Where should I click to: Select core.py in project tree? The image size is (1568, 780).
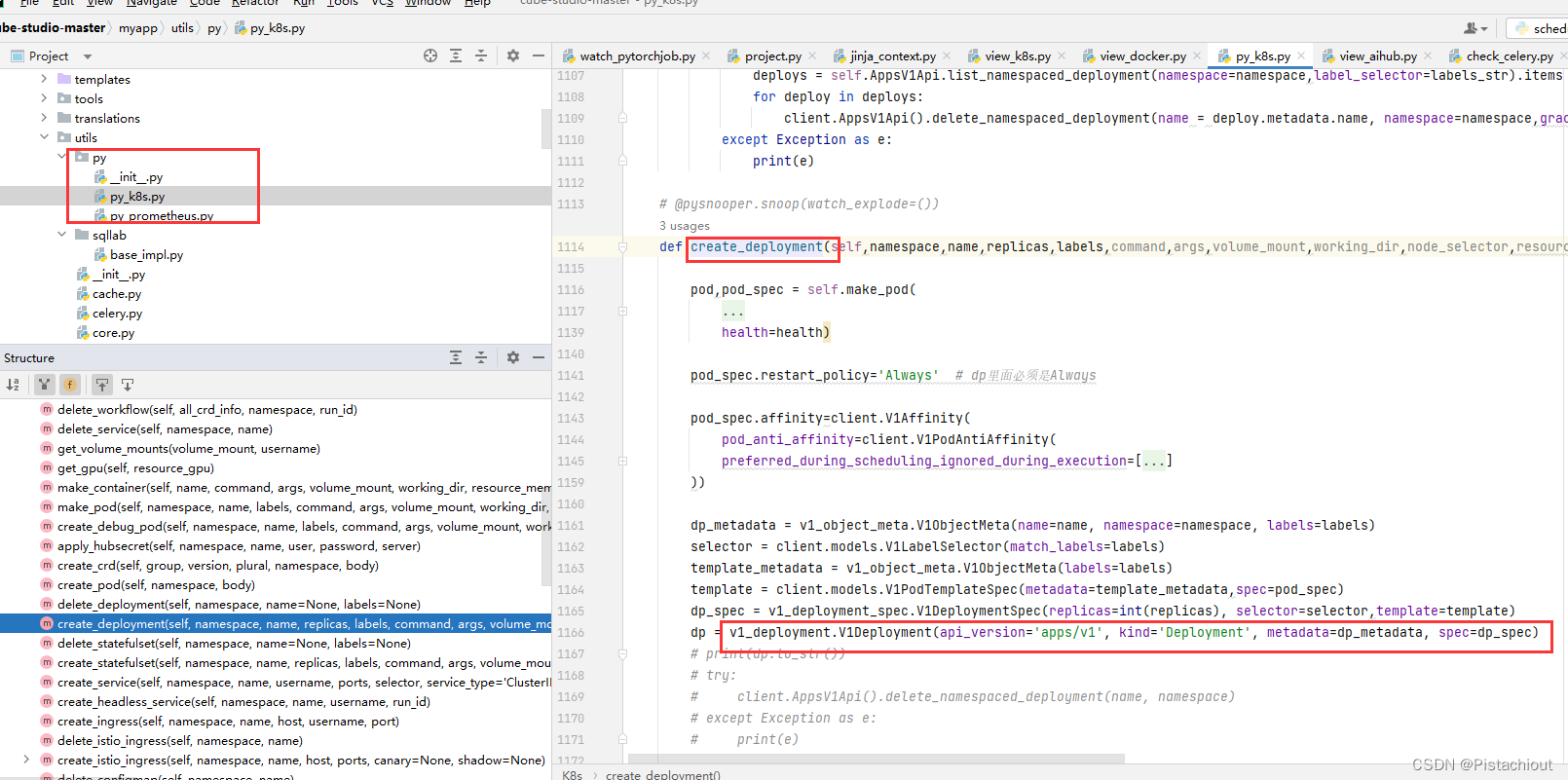coord(113,333)
